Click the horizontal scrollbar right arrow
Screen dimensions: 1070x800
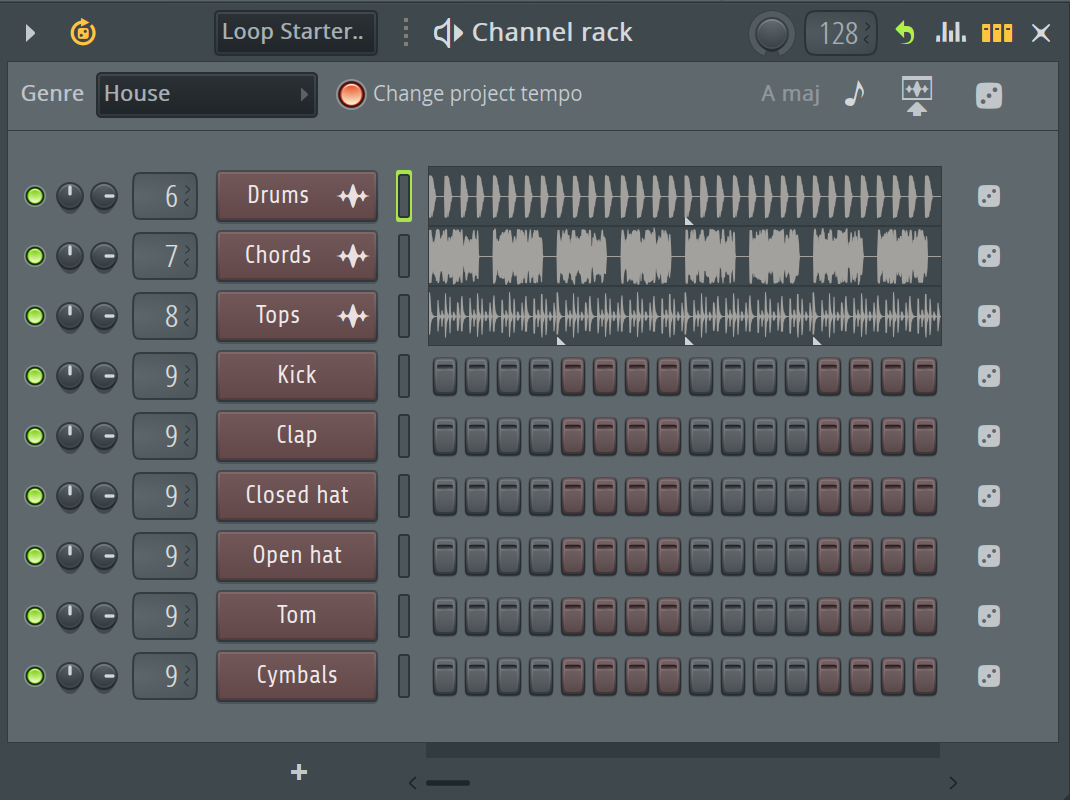click(953, 783)
